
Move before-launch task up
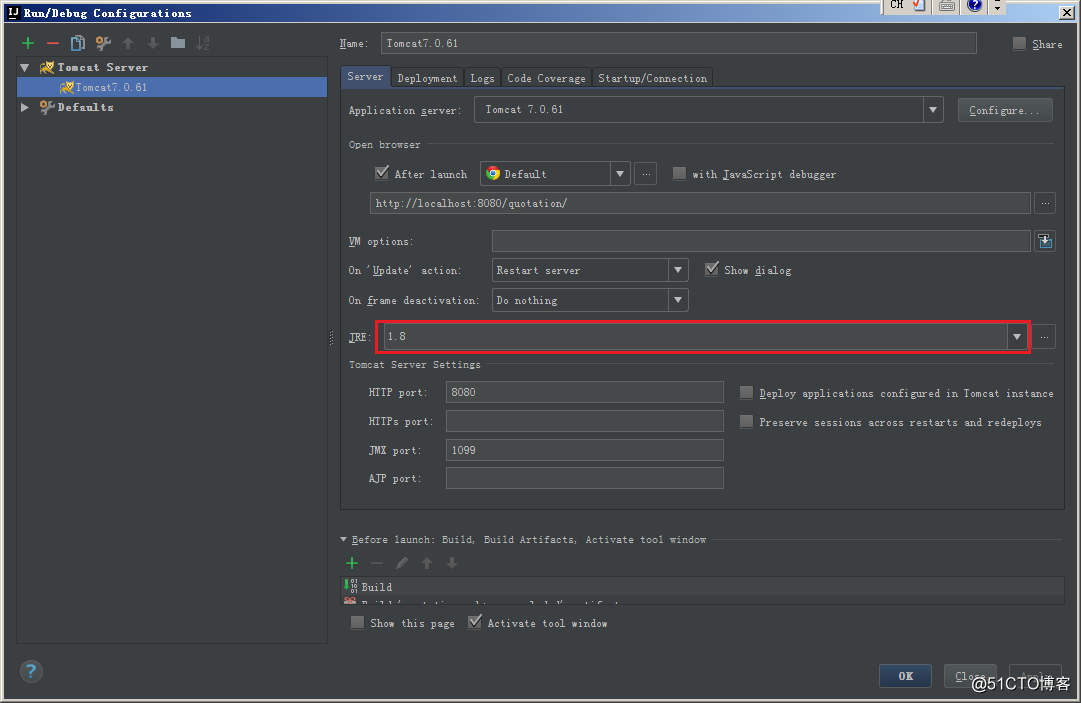point(427,563)
